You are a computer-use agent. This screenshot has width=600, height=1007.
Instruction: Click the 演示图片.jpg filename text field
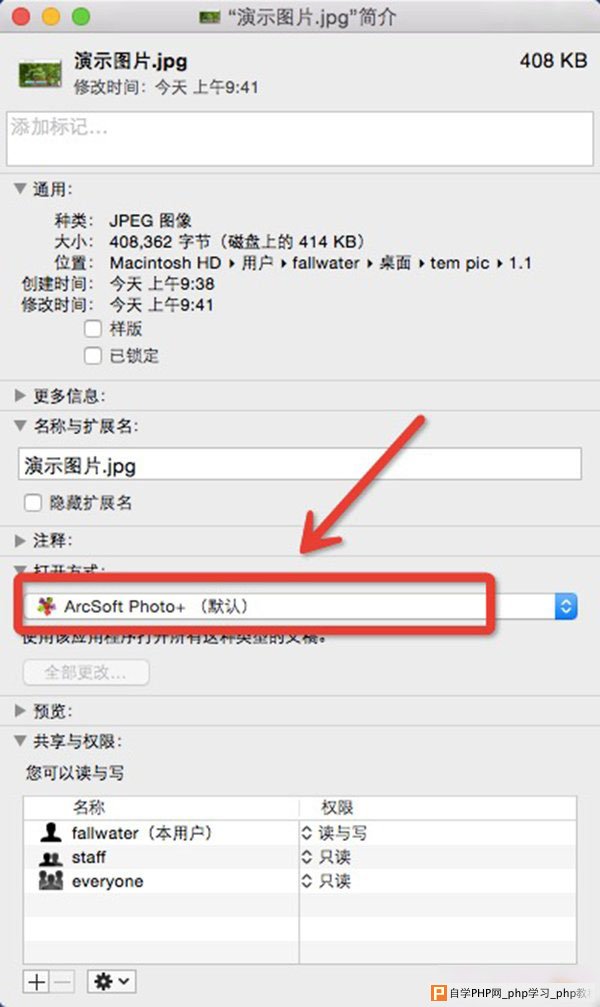tap(300, 464)
